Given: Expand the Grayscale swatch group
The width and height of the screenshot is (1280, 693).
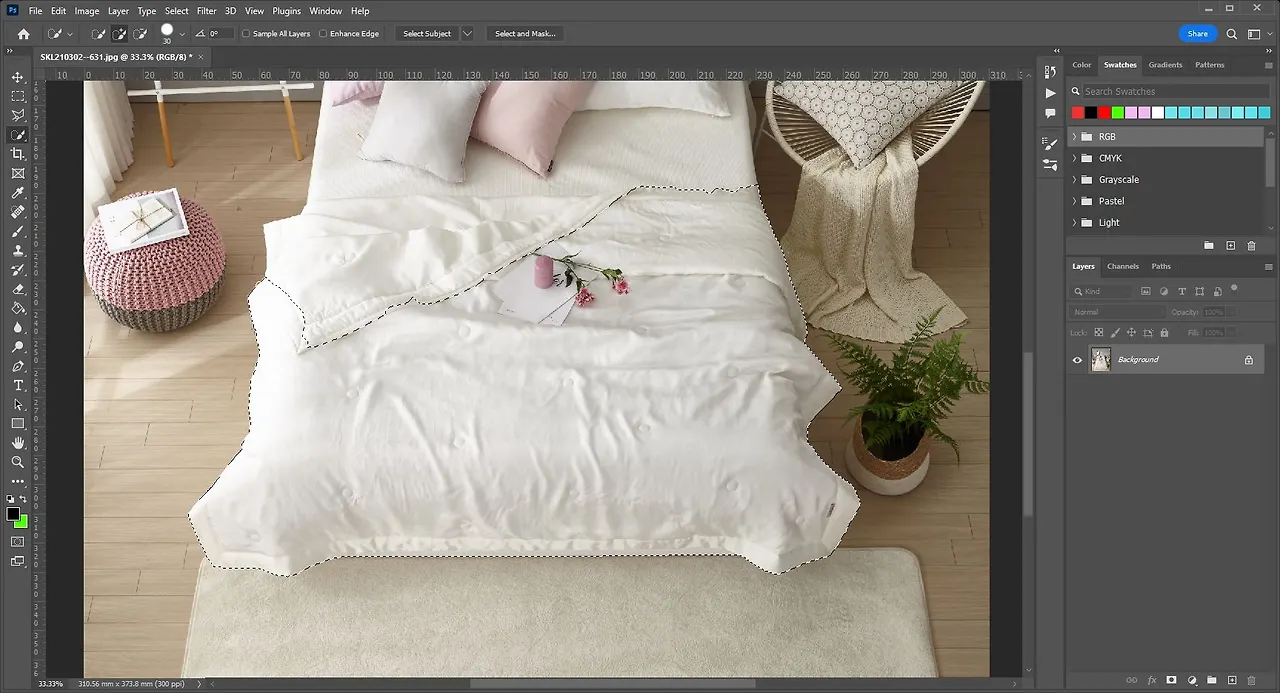Looking at the screenshot, I should click(1075, 180).
